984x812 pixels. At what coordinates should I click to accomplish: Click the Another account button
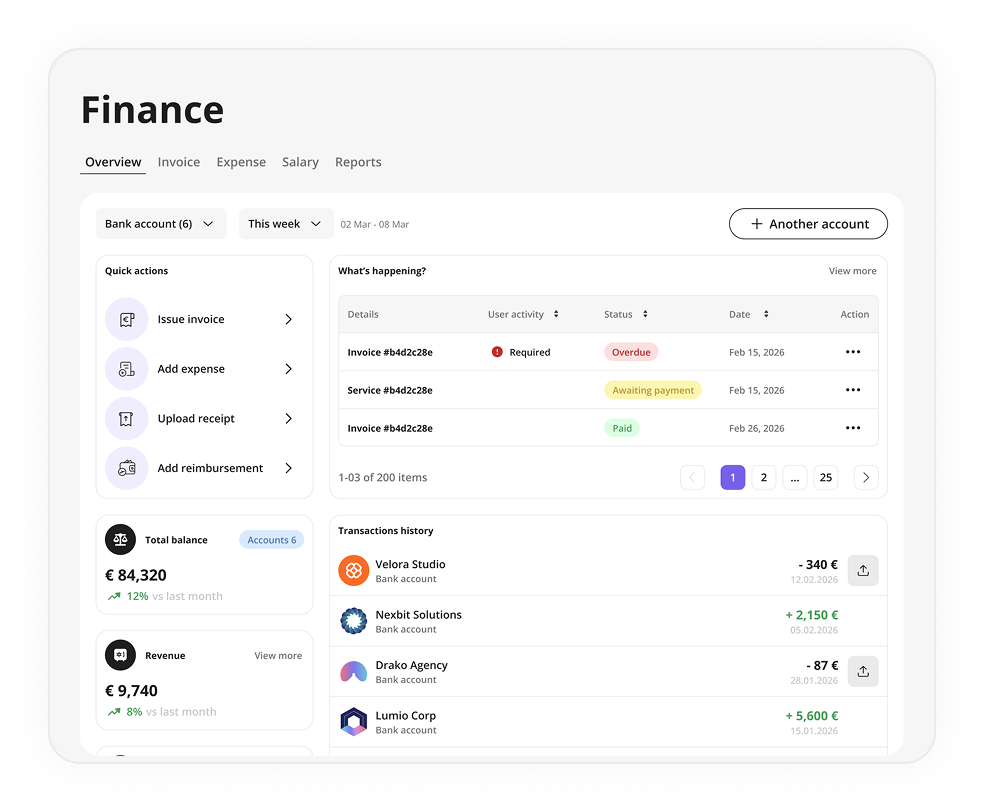(x=807, y=224)
